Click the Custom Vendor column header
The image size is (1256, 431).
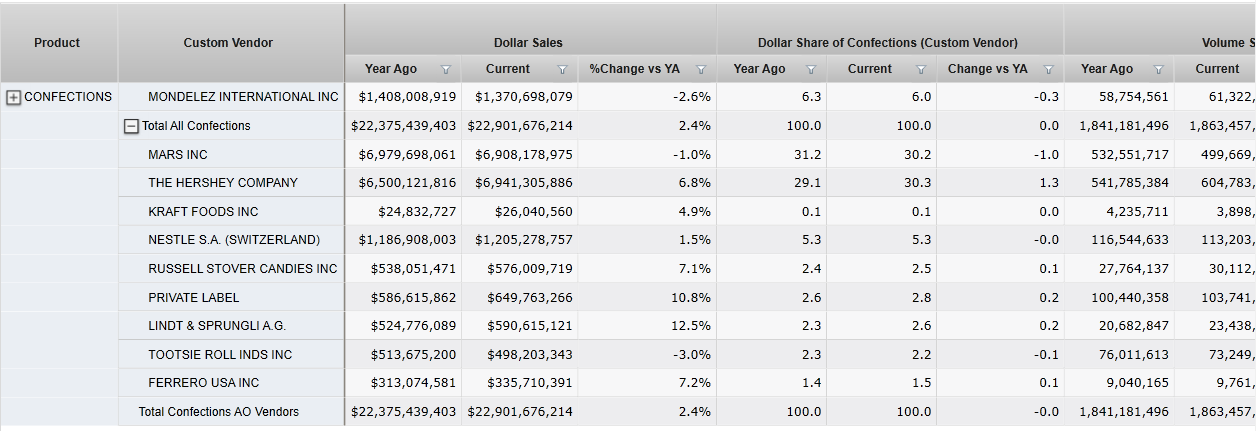coord(228,43)
